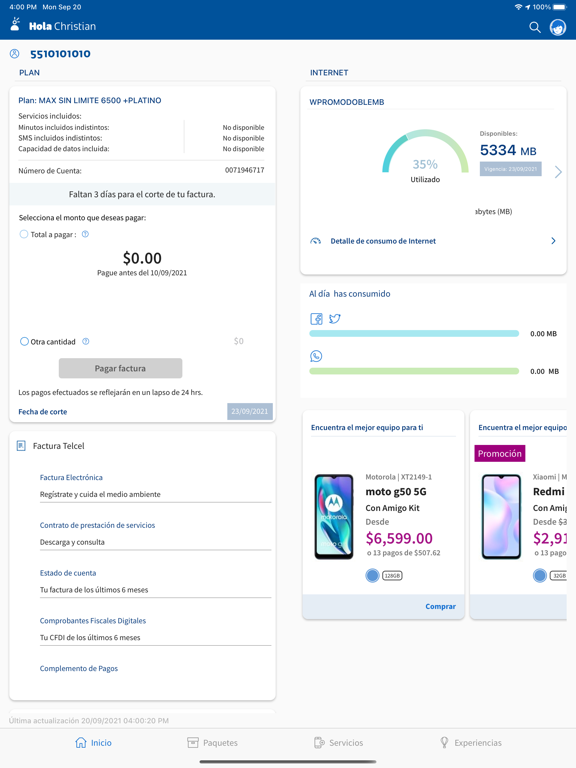Switch to the Experiencias tab
This screenshot has width=576, height=768.
(x=471, y=743)
